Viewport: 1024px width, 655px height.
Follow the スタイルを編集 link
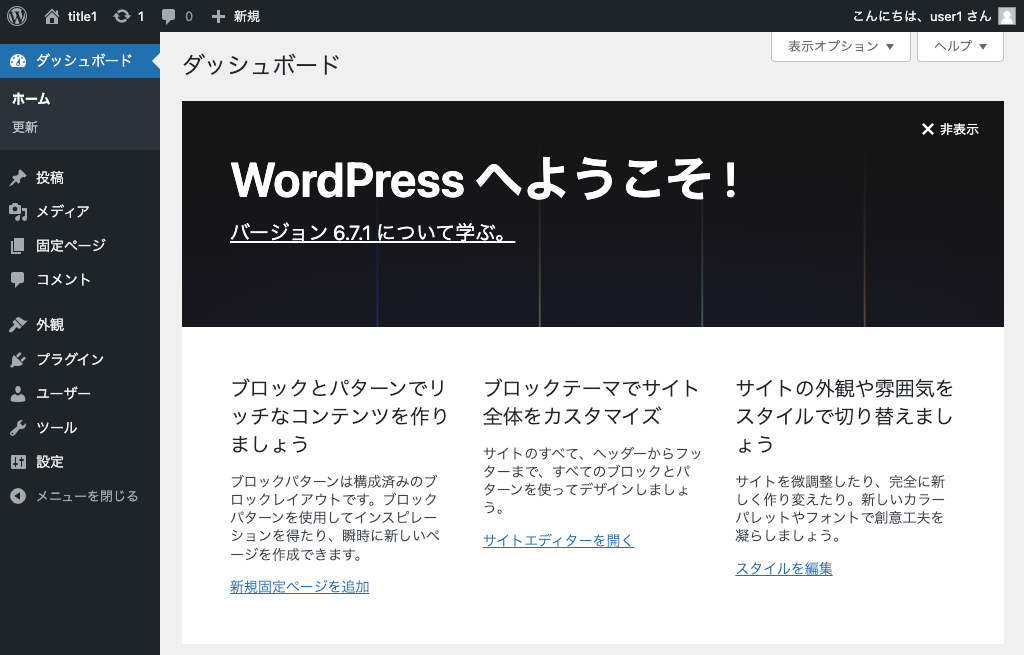pyautogui.click(x=784, y=569)
